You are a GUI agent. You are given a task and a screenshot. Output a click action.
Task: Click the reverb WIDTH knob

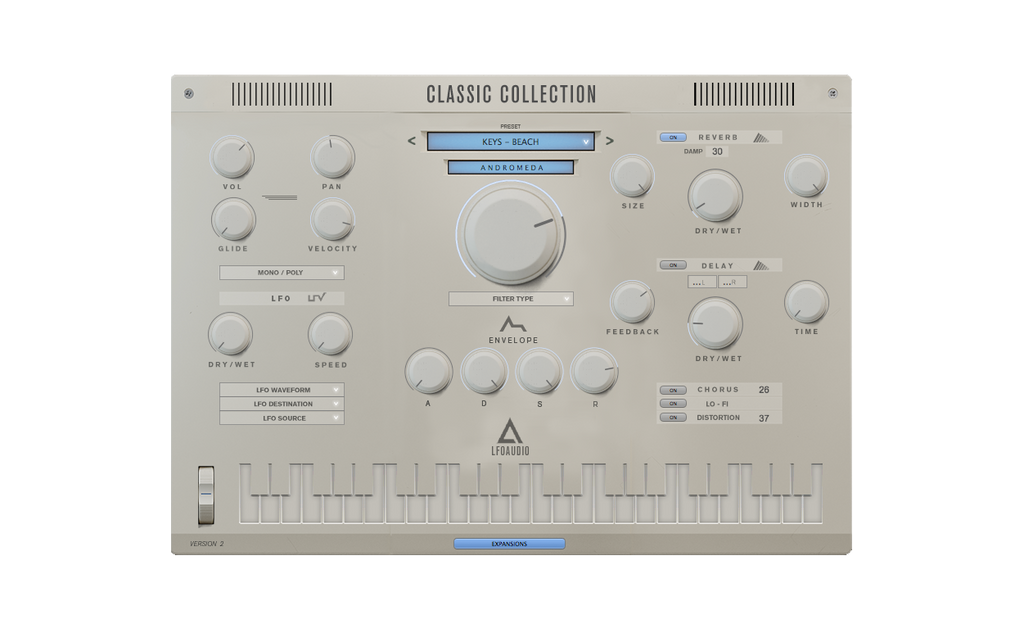807,176
